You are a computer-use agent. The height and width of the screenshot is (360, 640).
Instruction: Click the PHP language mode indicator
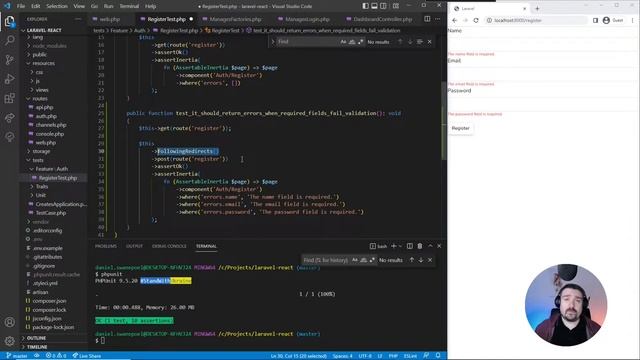[x=393, y=356]
